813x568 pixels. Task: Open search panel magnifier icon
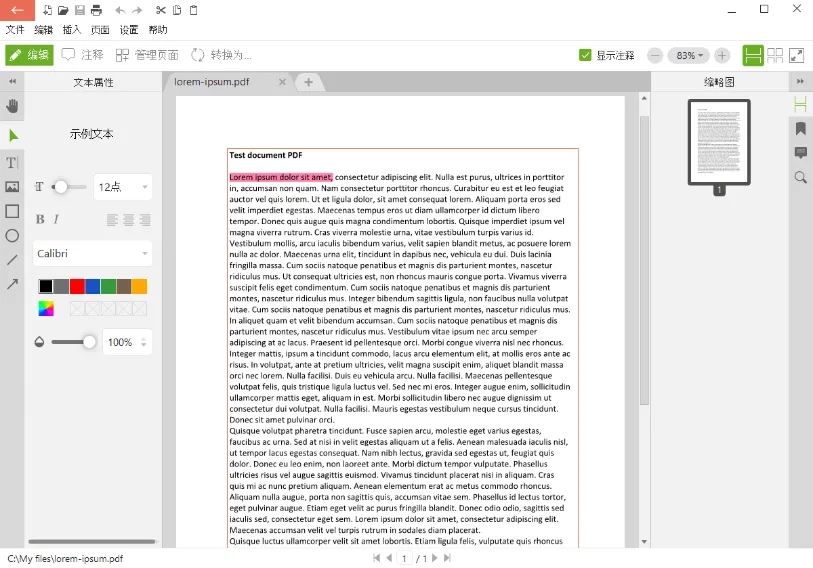pos(801,177)
